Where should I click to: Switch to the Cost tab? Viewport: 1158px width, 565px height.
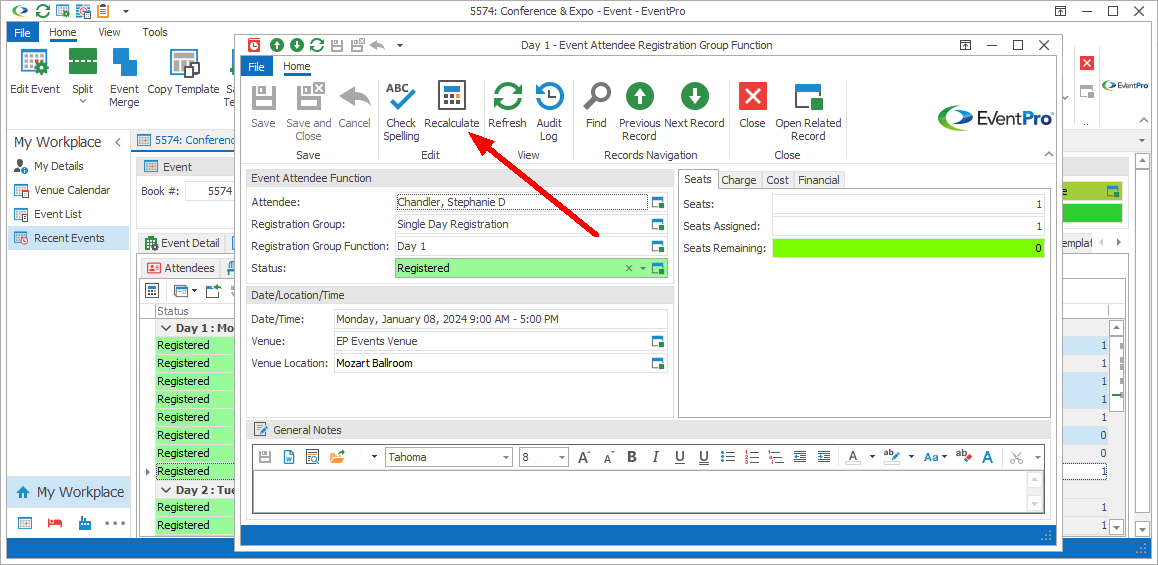[777, 179]
